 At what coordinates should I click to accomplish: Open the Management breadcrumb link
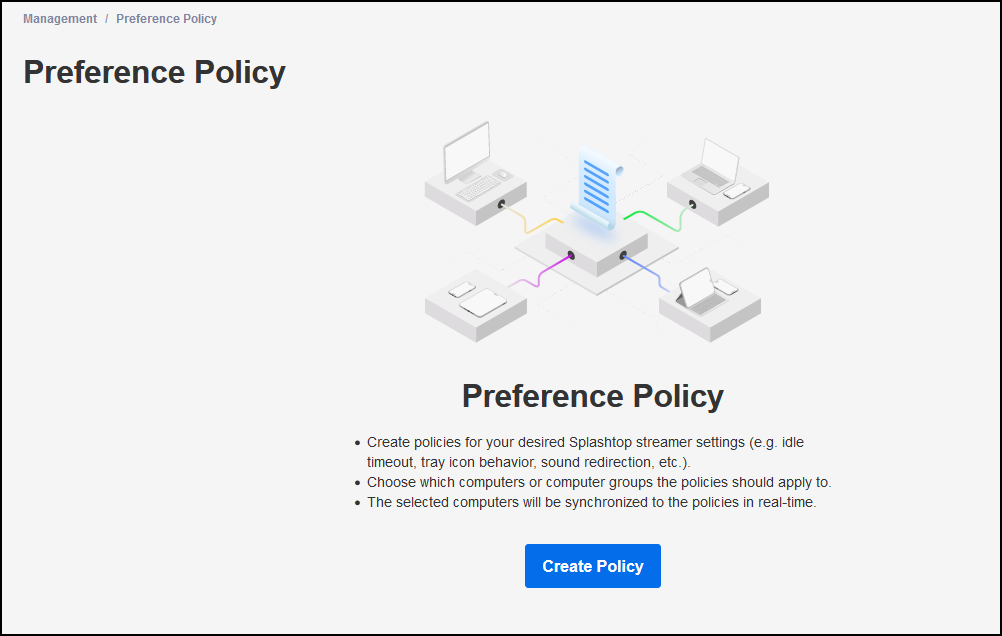pos(60,19)
